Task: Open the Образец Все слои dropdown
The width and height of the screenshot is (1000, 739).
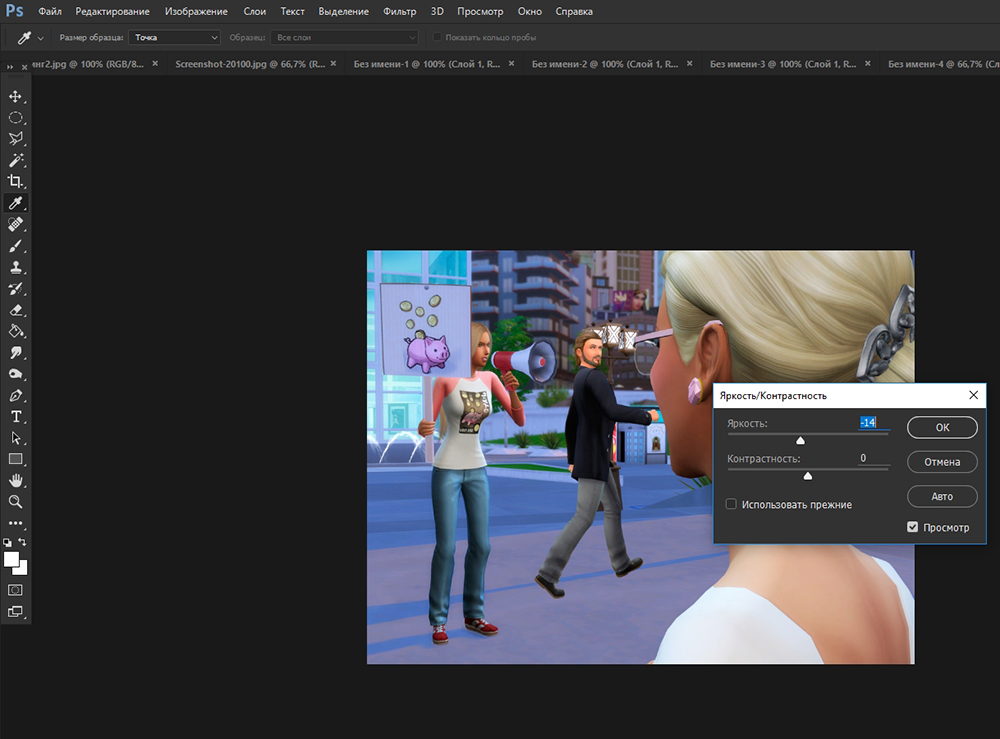Action: pyautogui.click(x=345, y=38)
